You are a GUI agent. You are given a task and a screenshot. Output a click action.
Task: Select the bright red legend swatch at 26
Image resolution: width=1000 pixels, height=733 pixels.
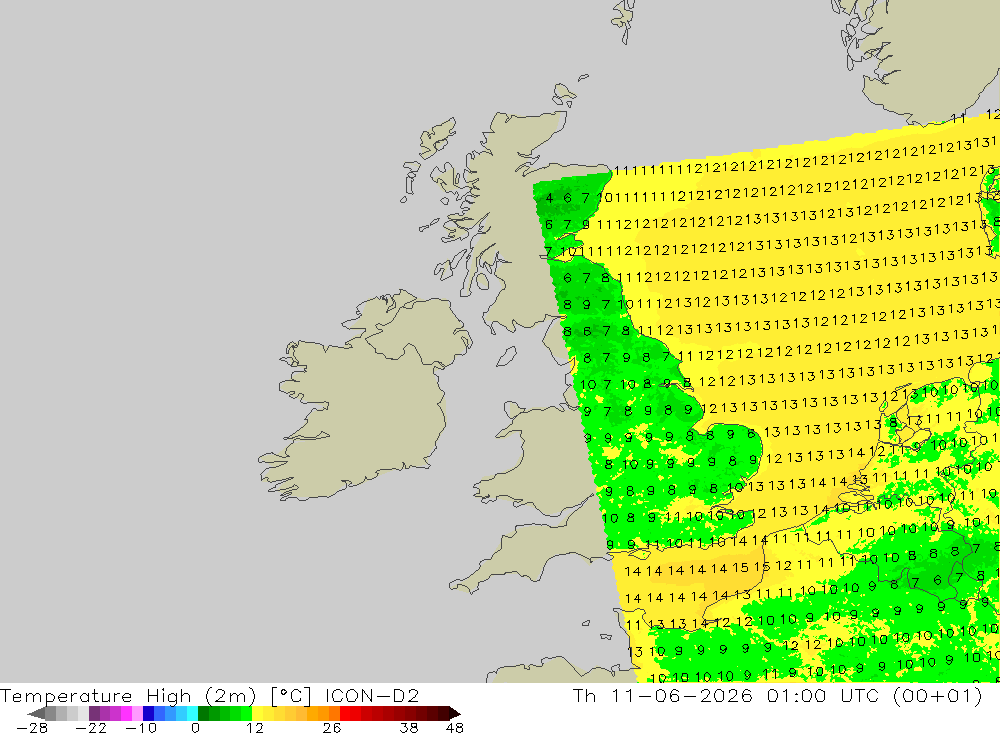point(345,713)
